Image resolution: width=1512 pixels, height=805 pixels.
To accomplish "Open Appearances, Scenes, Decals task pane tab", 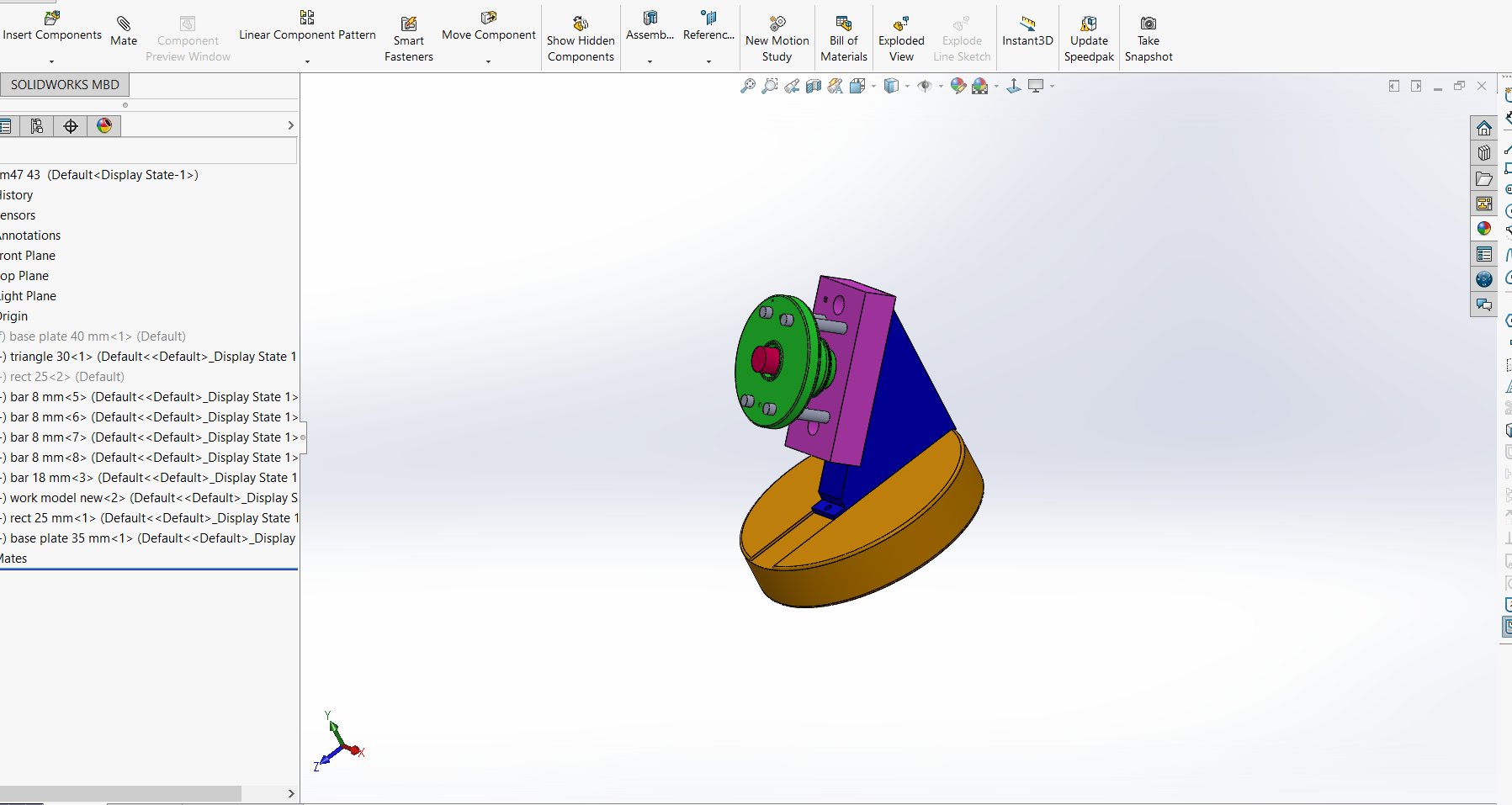I will (1483, 229).
